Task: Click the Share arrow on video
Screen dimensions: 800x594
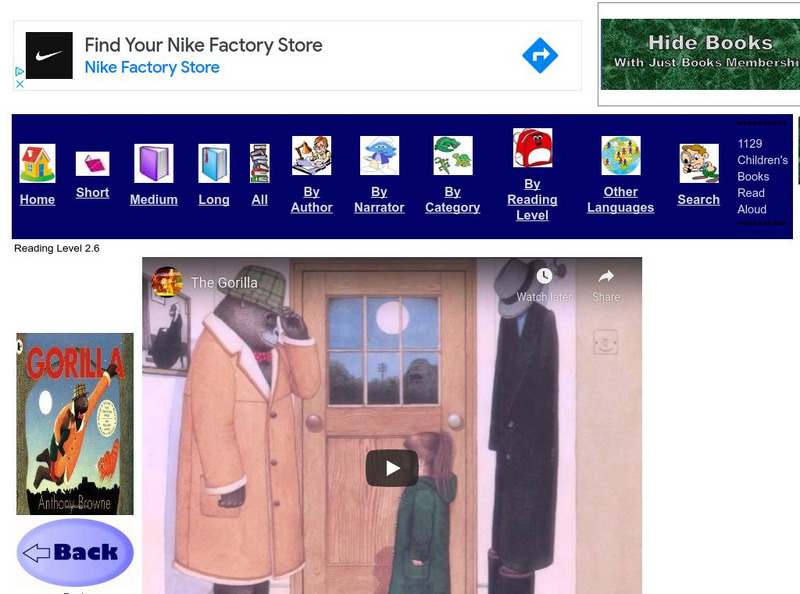Action: point(606,276)
